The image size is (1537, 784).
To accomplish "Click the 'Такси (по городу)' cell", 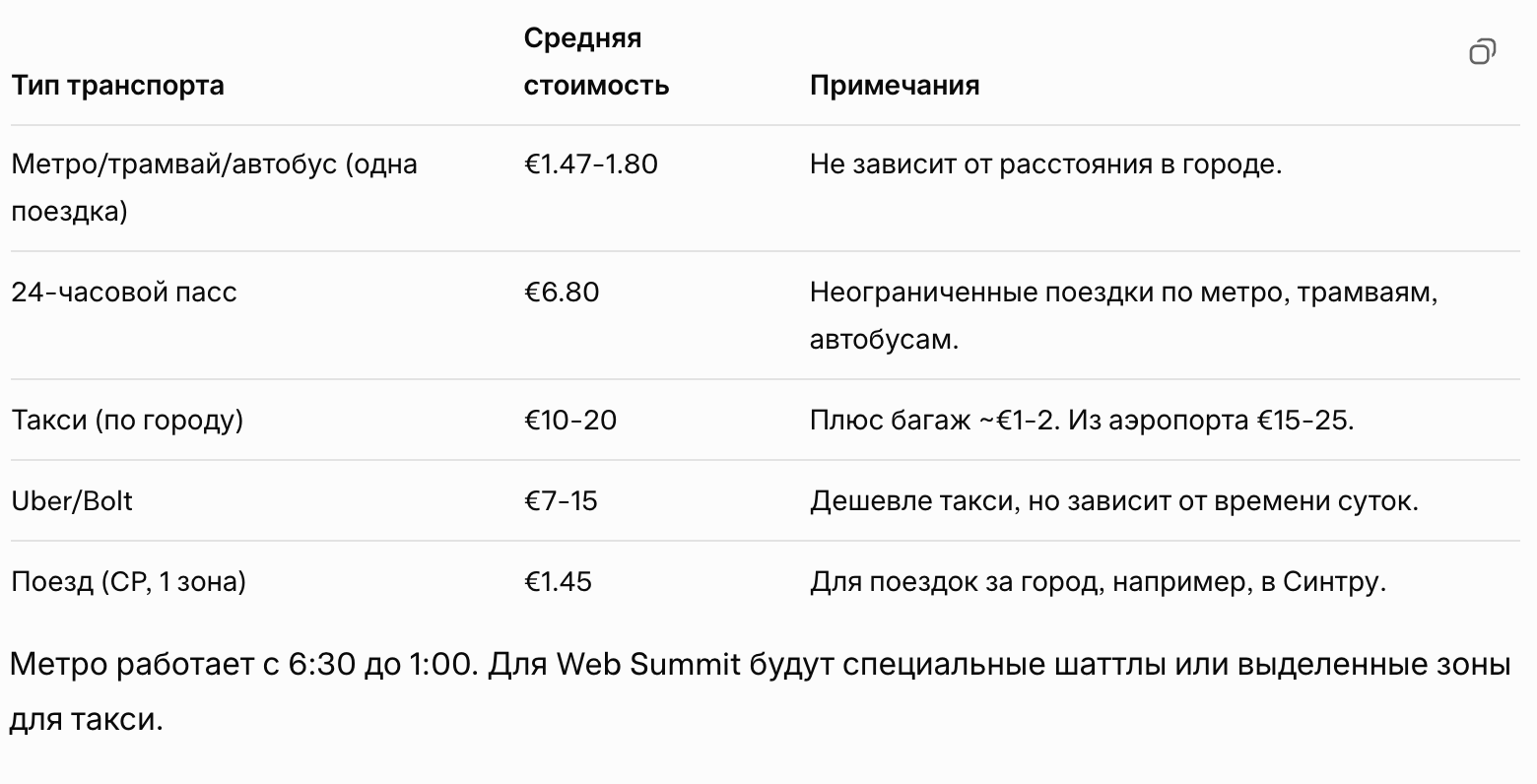I will tap(127, 421).
